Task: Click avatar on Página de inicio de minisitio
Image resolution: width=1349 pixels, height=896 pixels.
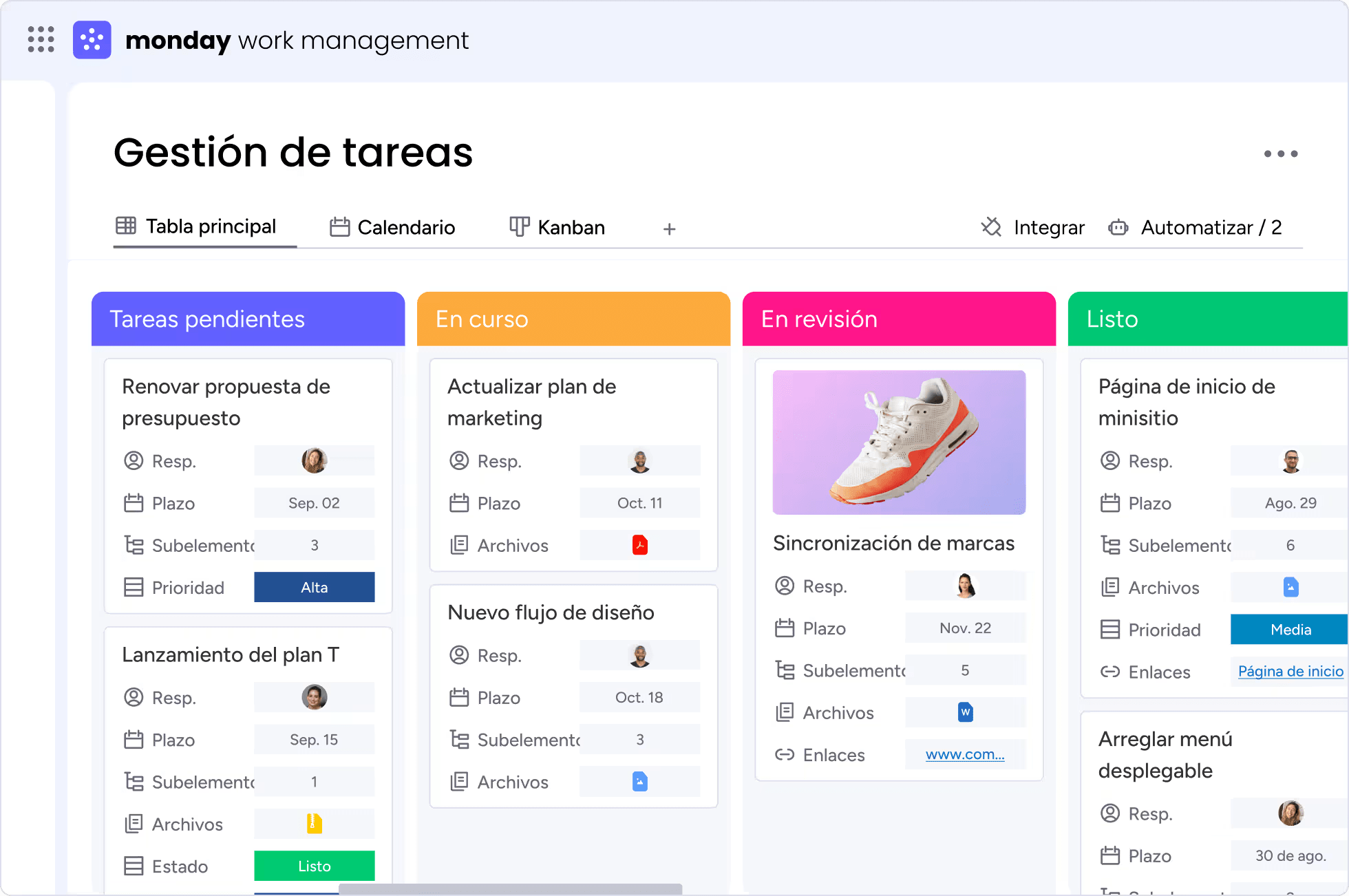Action: point(1291,460)
